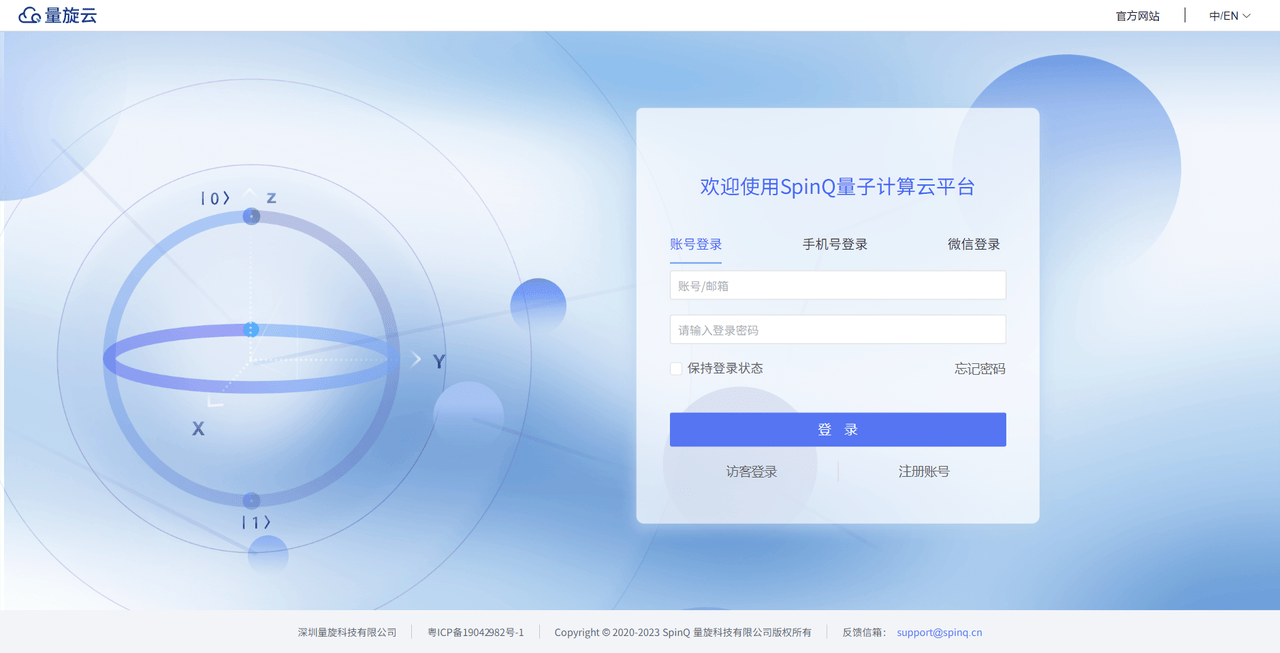Open the 官方网站 official site link

point(1137,15)
